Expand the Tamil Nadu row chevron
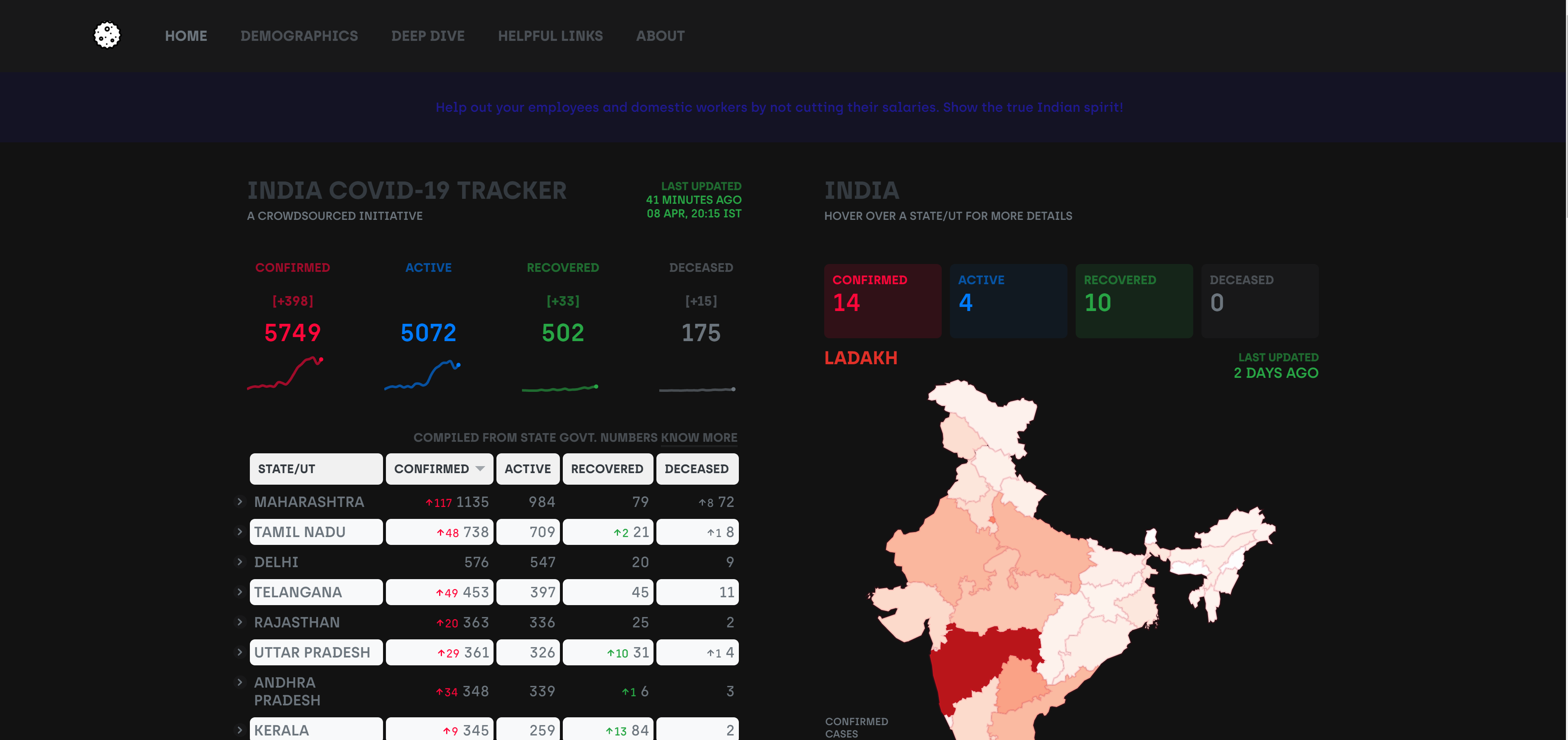The image size is (1568, 740). [x=240, y=532]
